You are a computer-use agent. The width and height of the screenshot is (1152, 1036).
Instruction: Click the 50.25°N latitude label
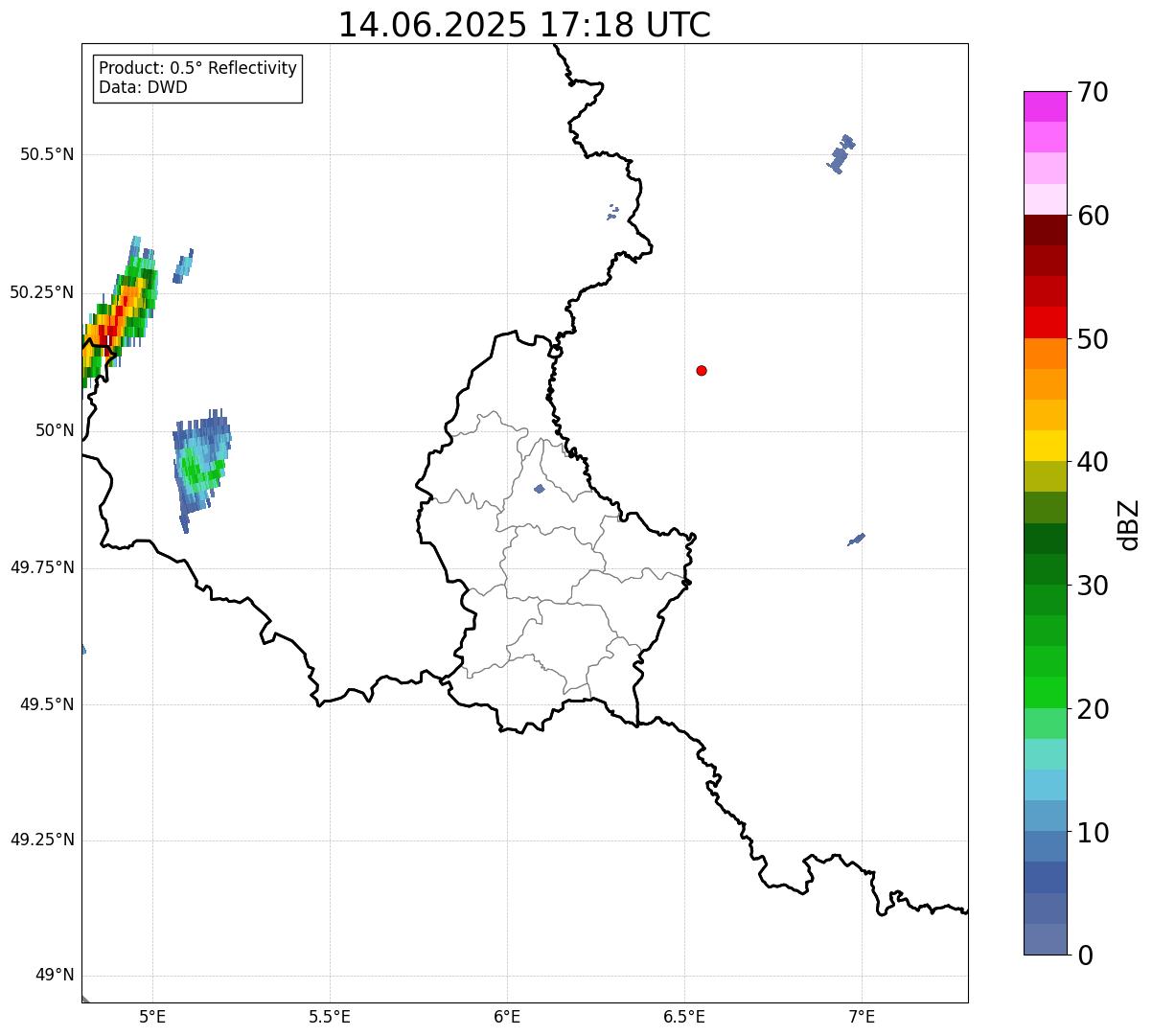42,292
